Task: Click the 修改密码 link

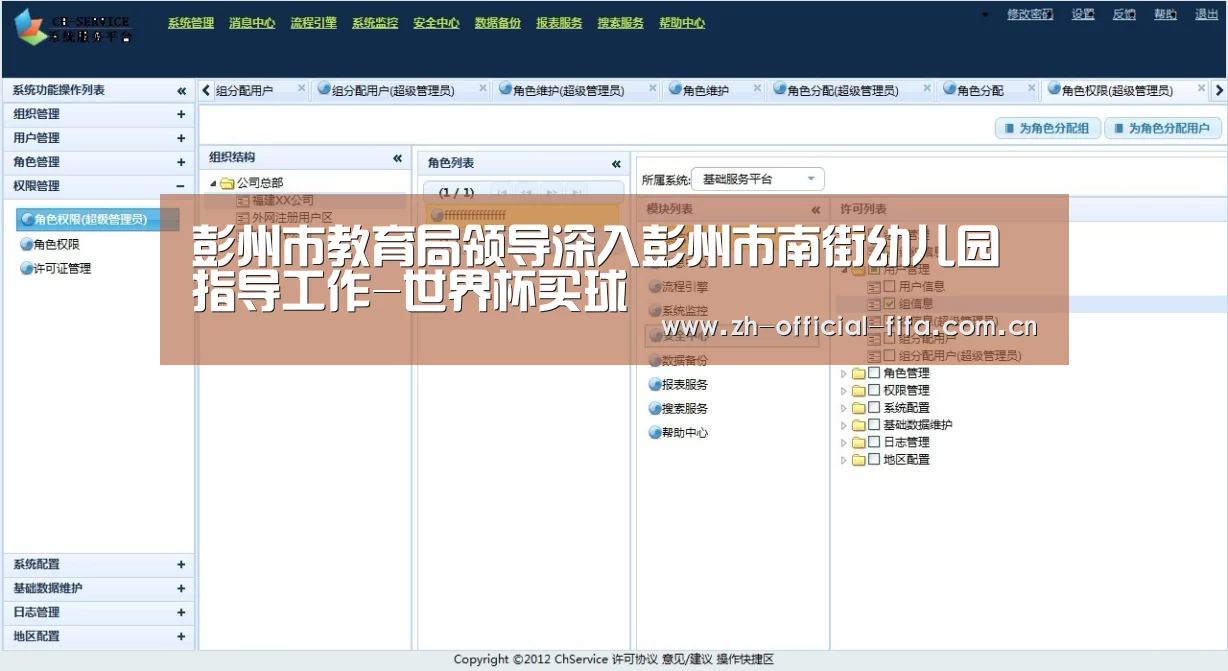Action: point(1030,14)
